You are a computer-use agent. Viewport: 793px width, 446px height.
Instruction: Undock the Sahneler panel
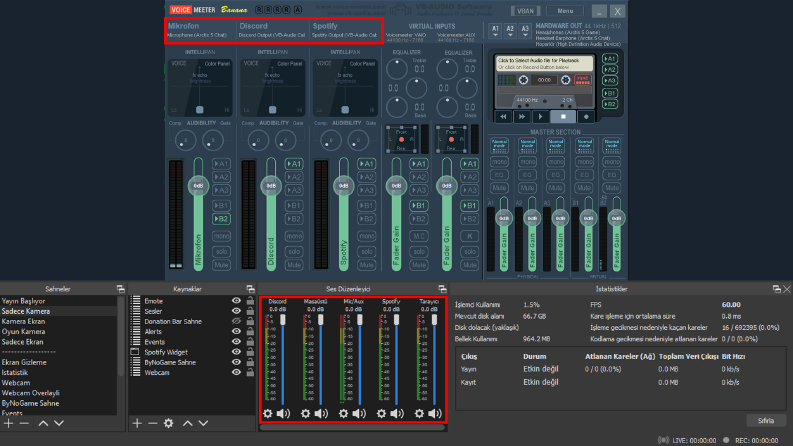pyautogui.click(x=120, y=289)
